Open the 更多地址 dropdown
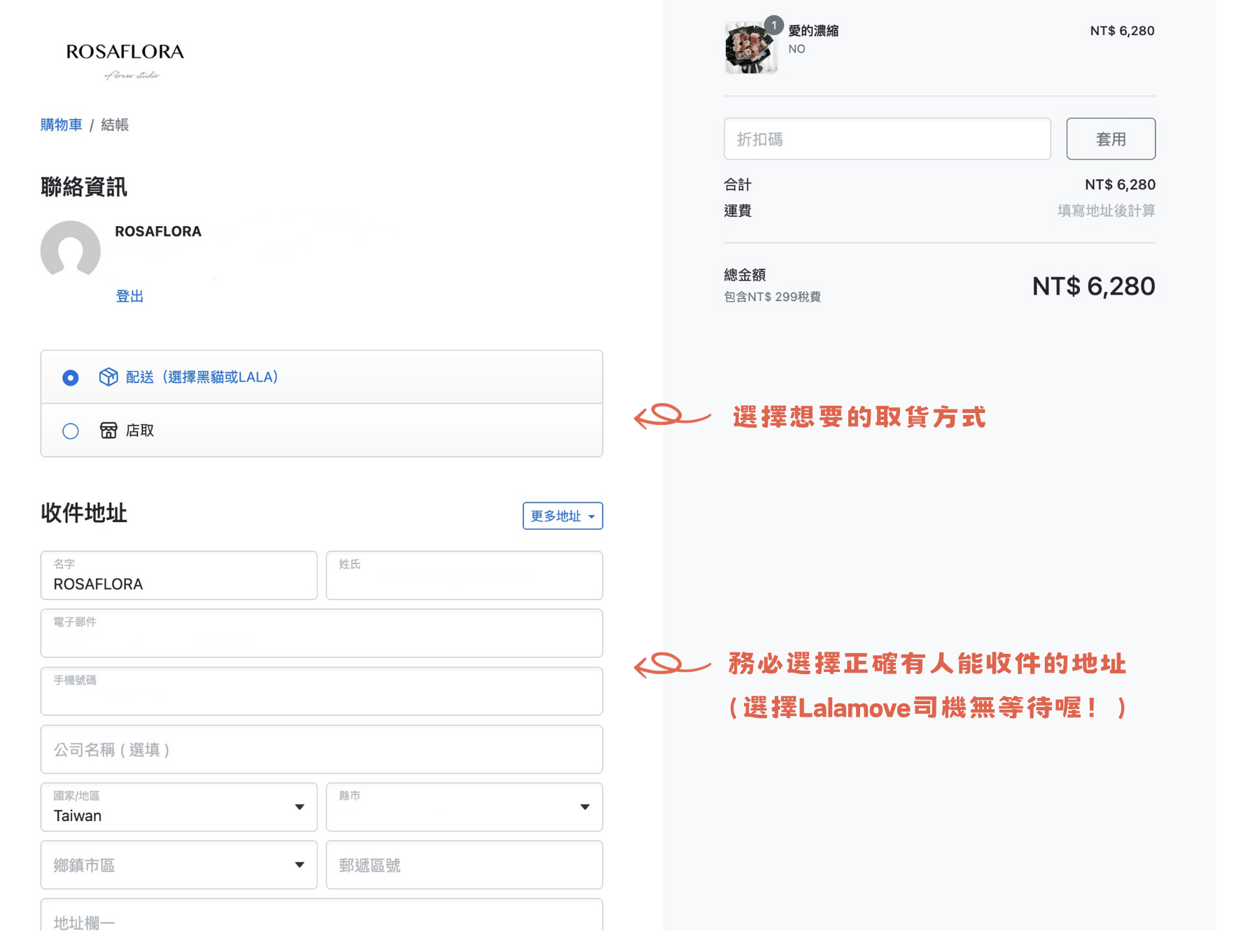The height and width of the screenshot is (952, 1243). [562, 516]
